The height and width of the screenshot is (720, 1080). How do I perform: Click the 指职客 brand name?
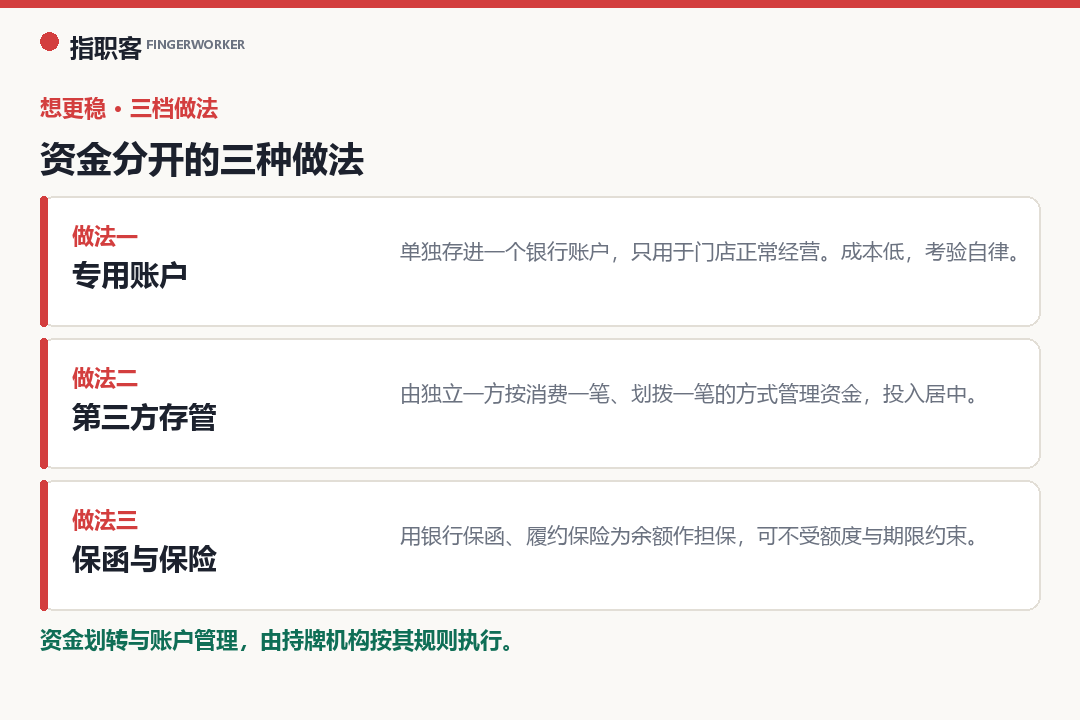tap(105, 48)
